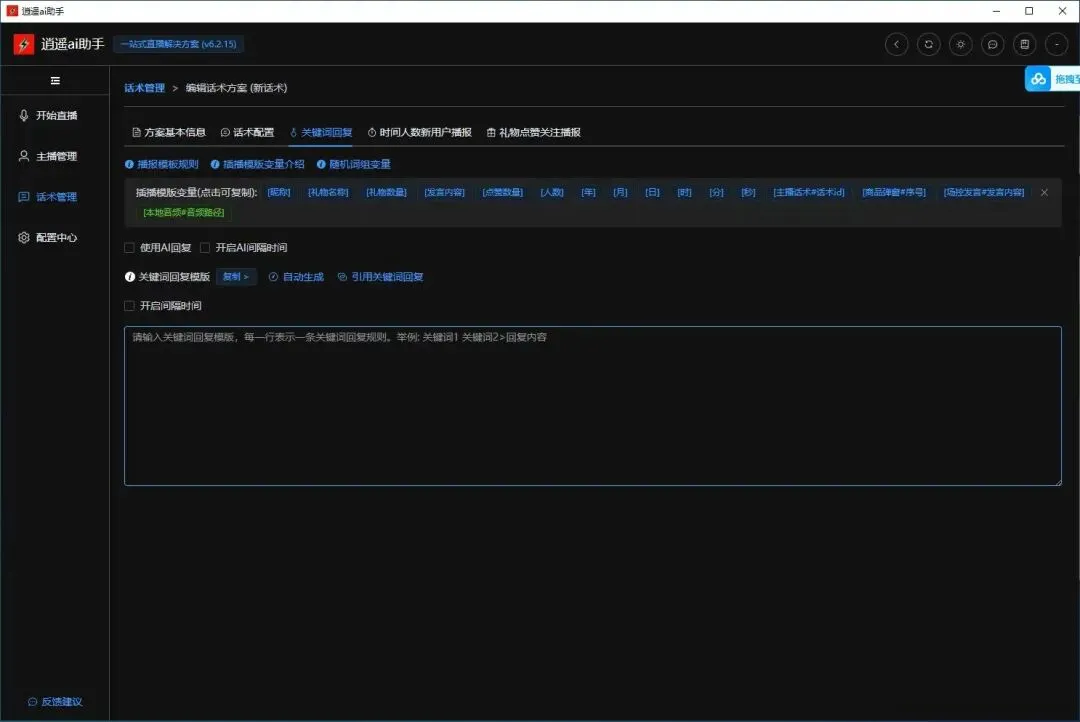
Task: Click the person icon for 主播管理
Action: click(x=23, y=156)
